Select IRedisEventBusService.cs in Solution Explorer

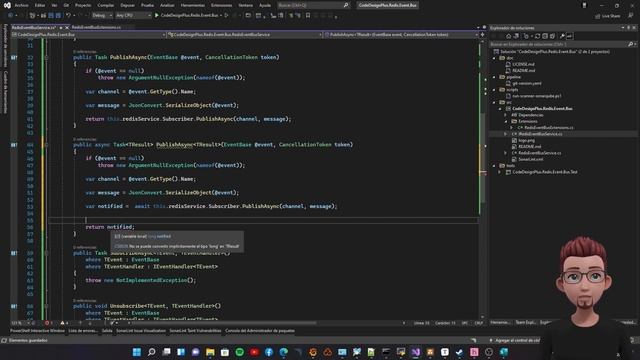click(540, 134)
